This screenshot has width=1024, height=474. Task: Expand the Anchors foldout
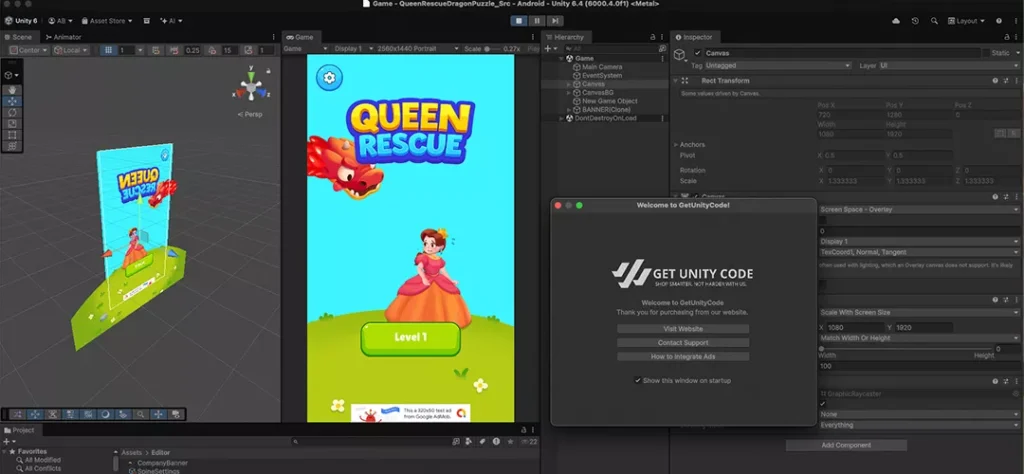(676, 145)
